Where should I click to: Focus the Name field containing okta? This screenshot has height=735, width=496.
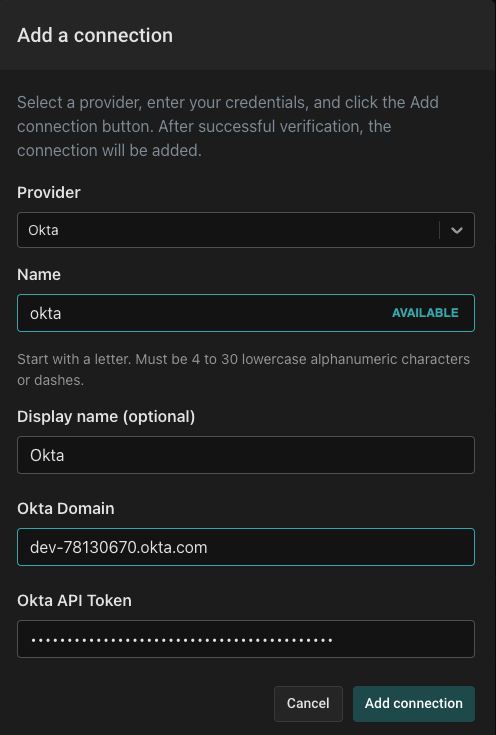[x=246, y=313]
